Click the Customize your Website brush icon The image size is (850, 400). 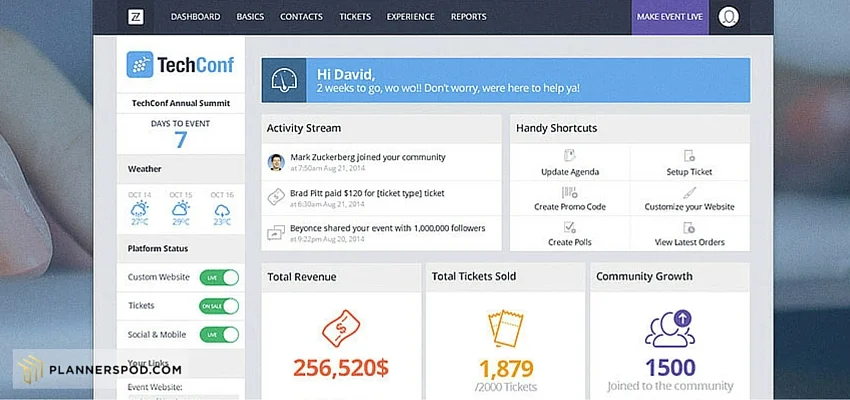(690, 192)
